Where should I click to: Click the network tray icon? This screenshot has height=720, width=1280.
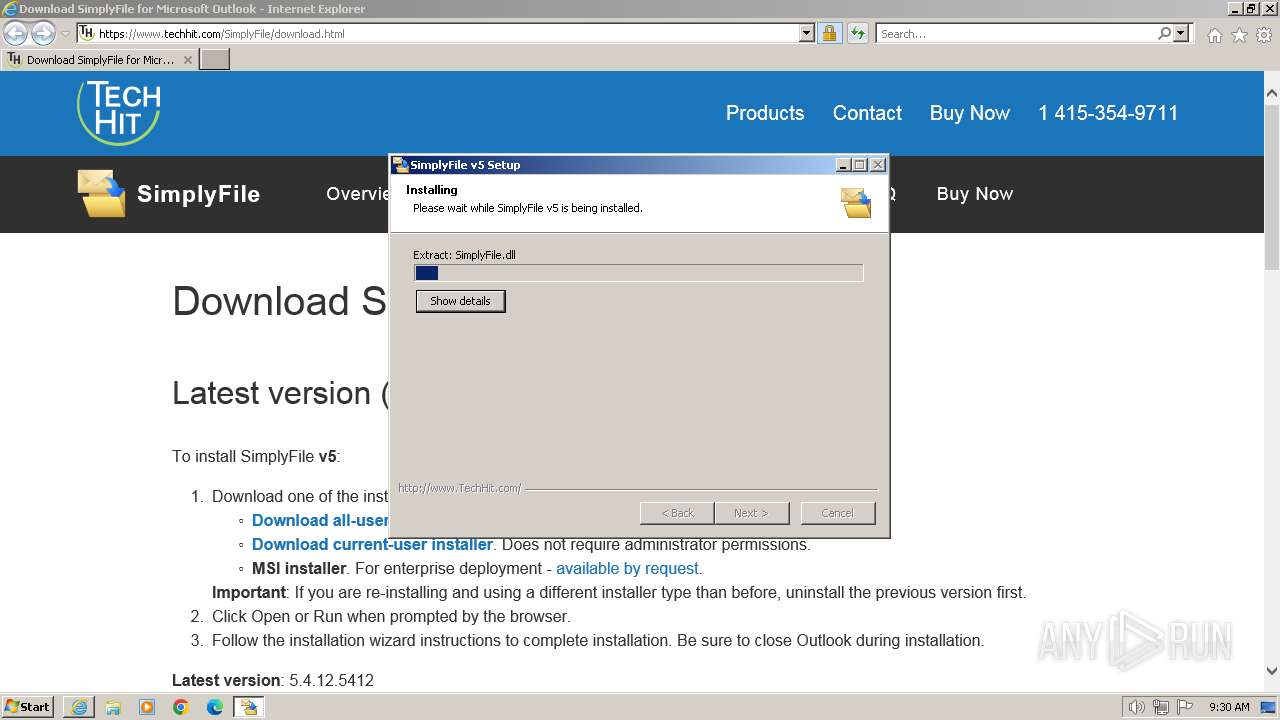point(1161,707)
